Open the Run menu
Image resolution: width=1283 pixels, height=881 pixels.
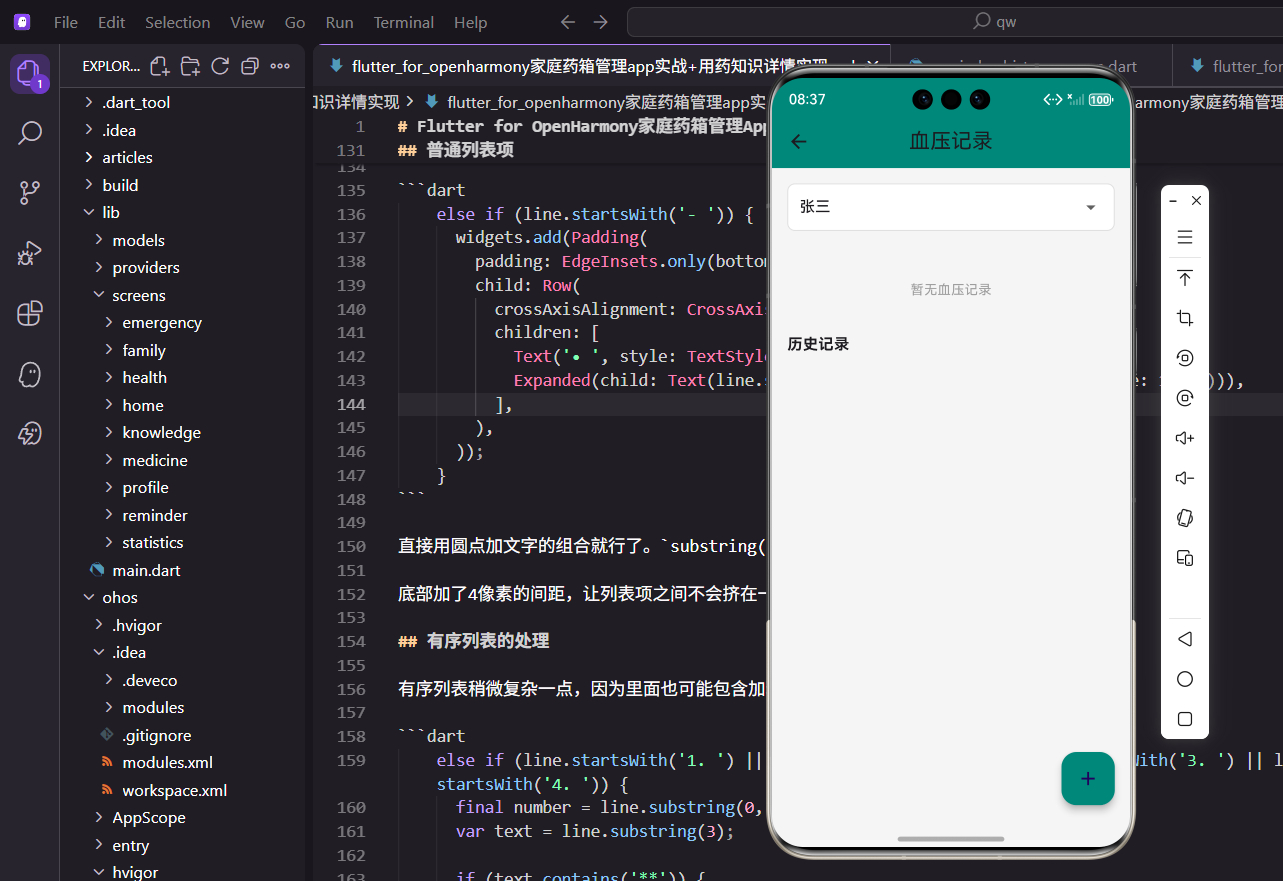point(339,22)
